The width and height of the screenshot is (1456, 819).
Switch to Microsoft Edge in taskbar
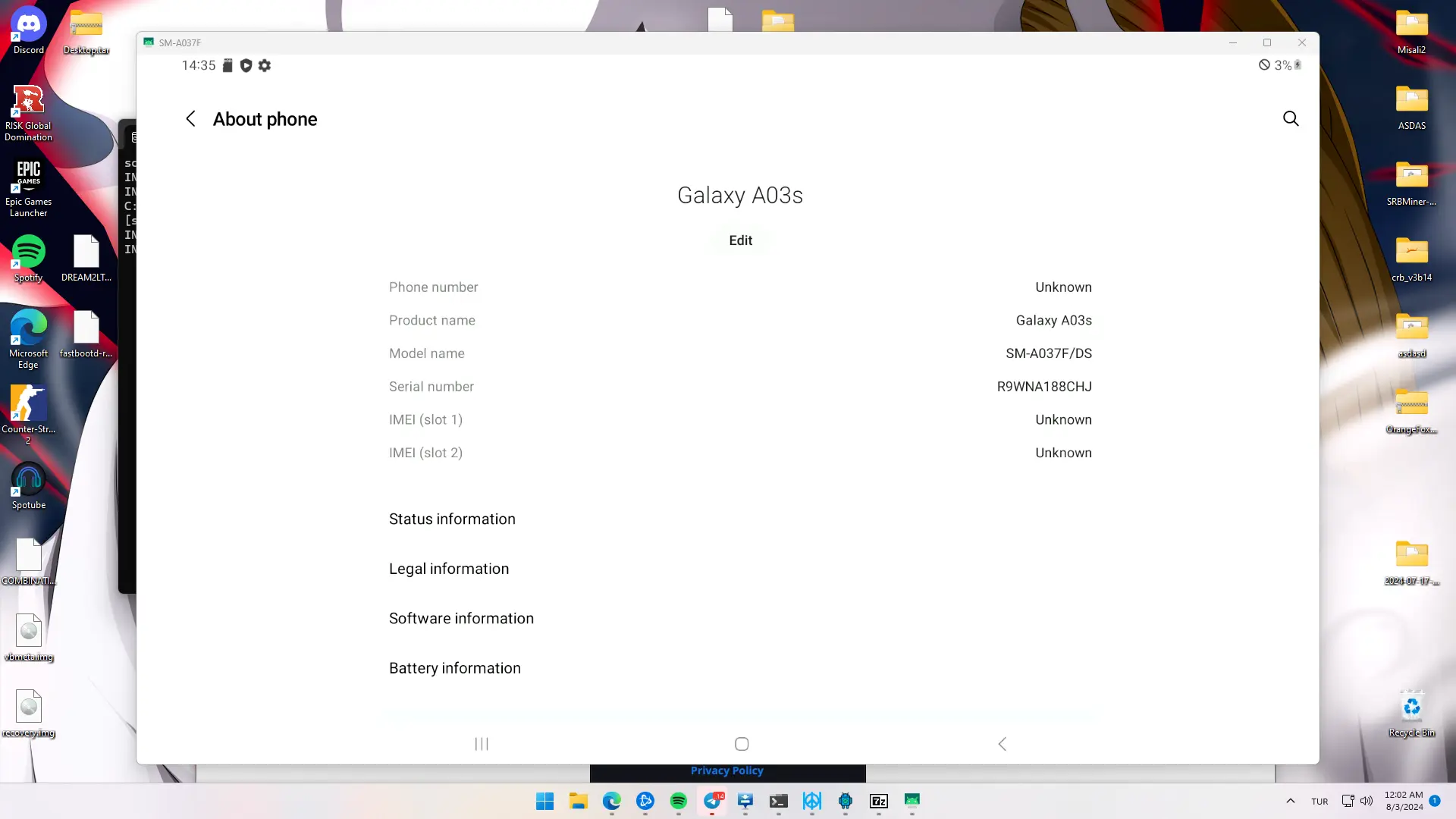[x=611, y=801]
